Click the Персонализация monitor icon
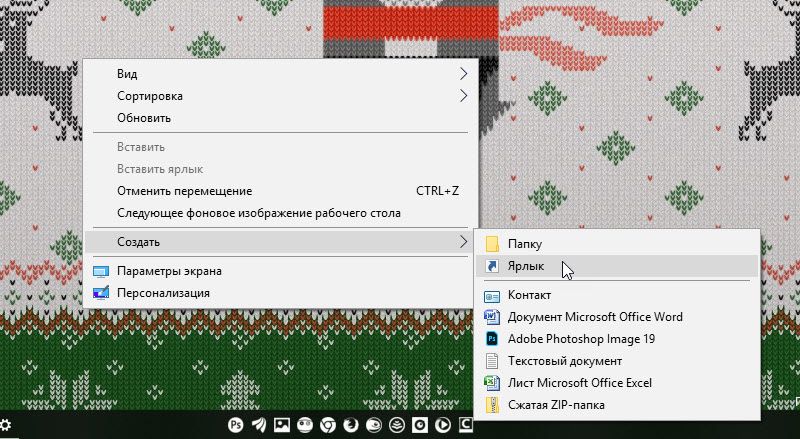 [x=100, y=293]
